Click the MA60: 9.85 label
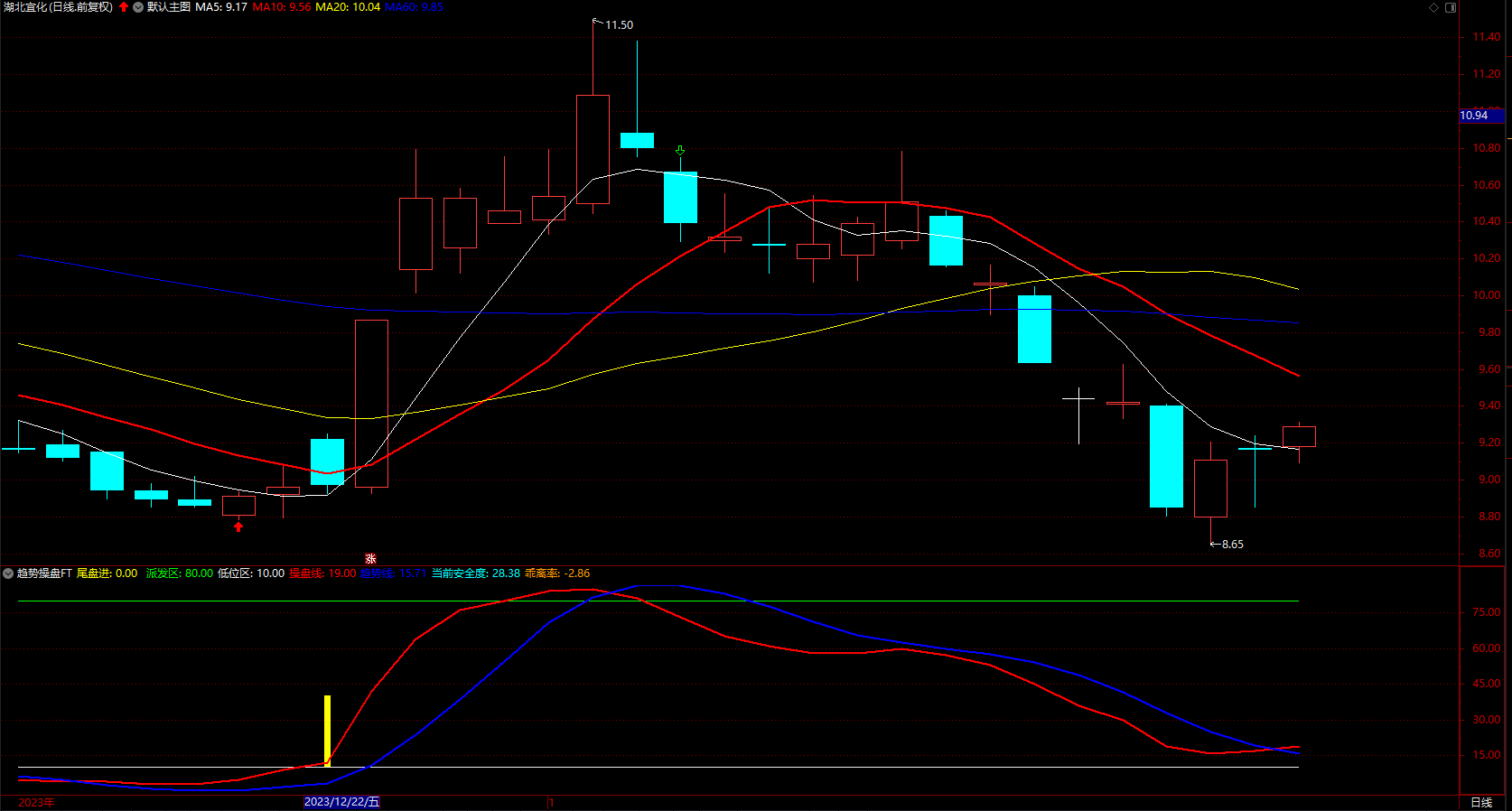1512x811 pixels. pos(414,7)
